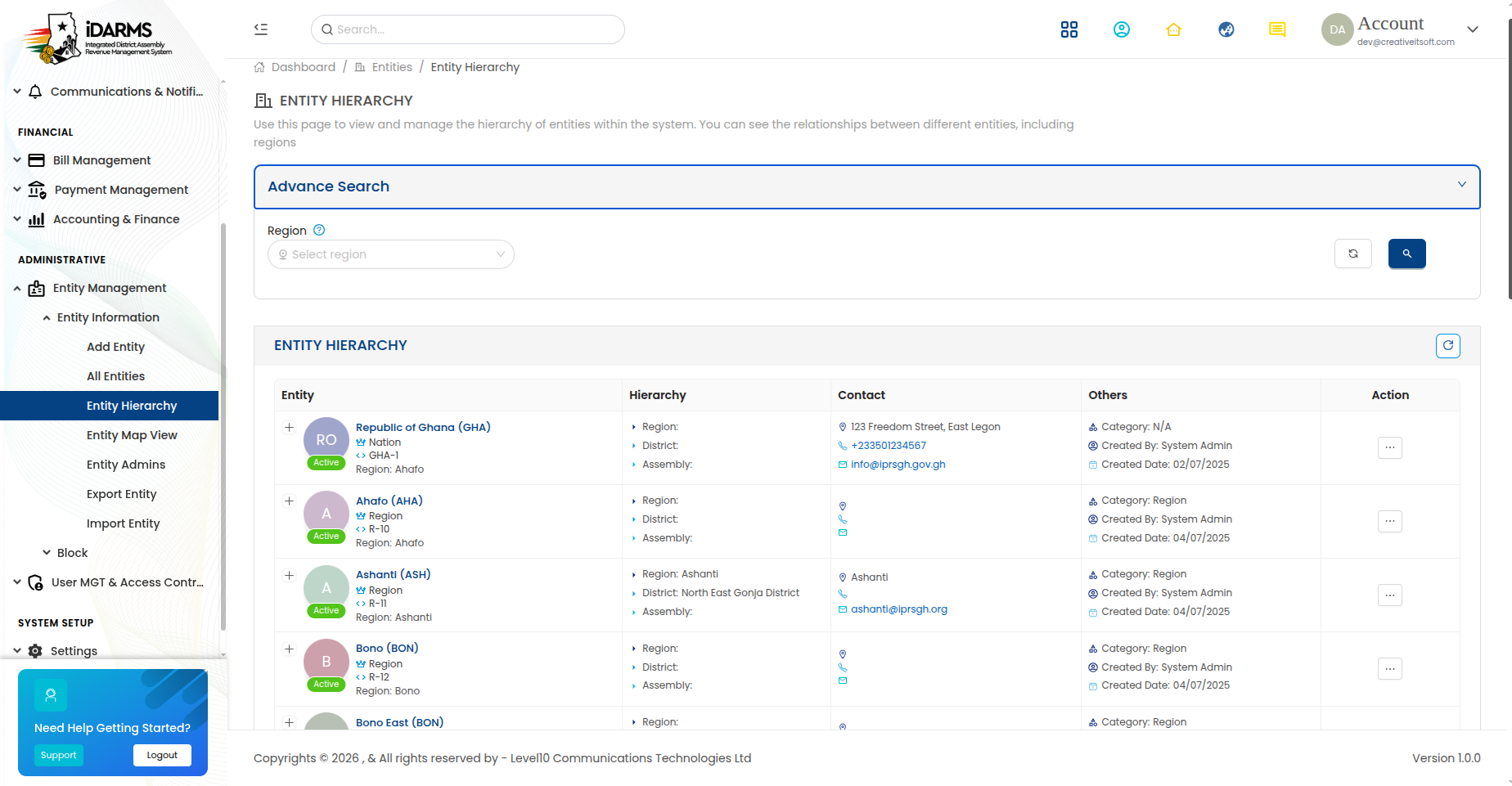Image resolution: width=1512 pixels, height=786 pixels.
Task: Collapse the sidebar menu toggle icon
Action: [x=261, y=29]
